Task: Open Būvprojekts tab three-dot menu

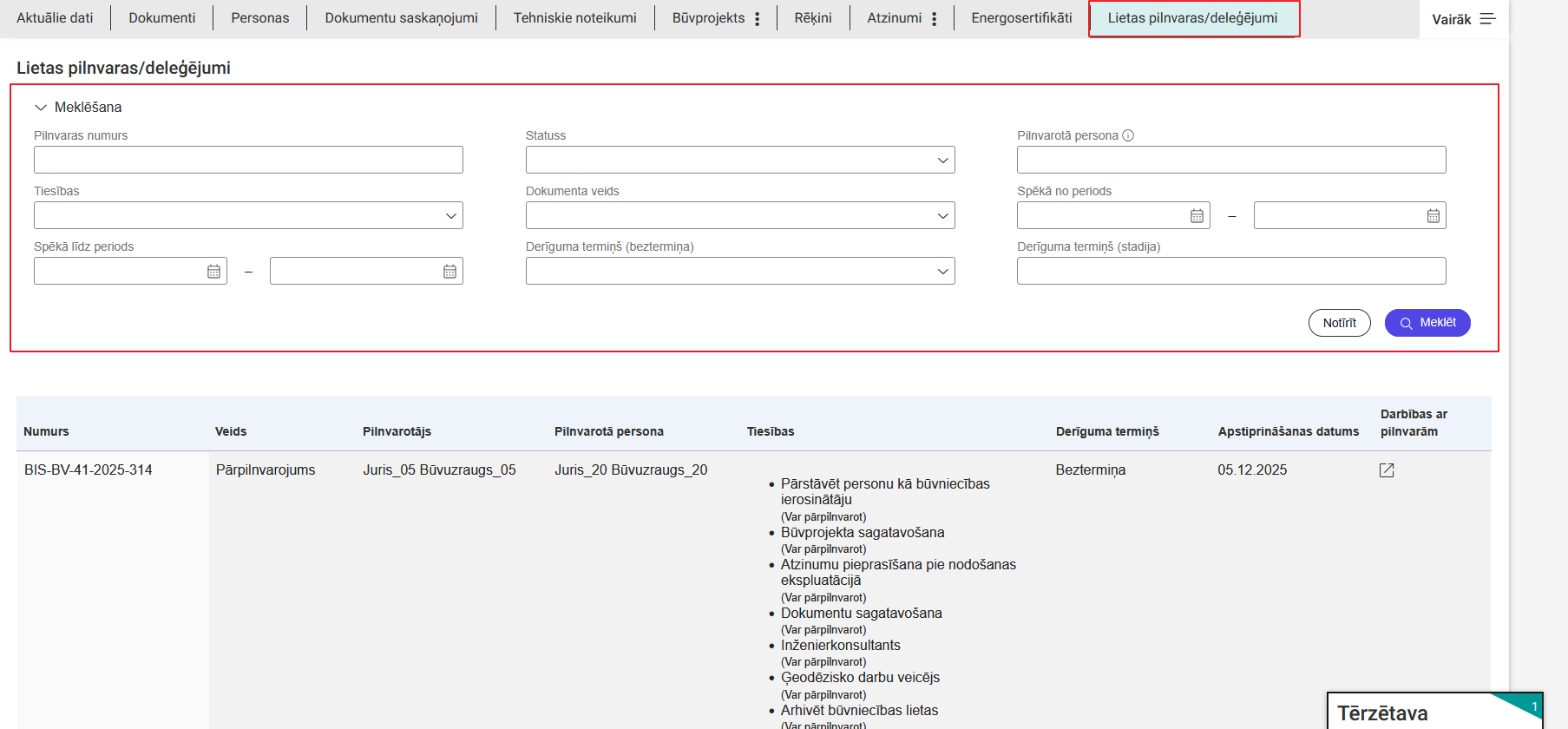Action: point(758,19)
